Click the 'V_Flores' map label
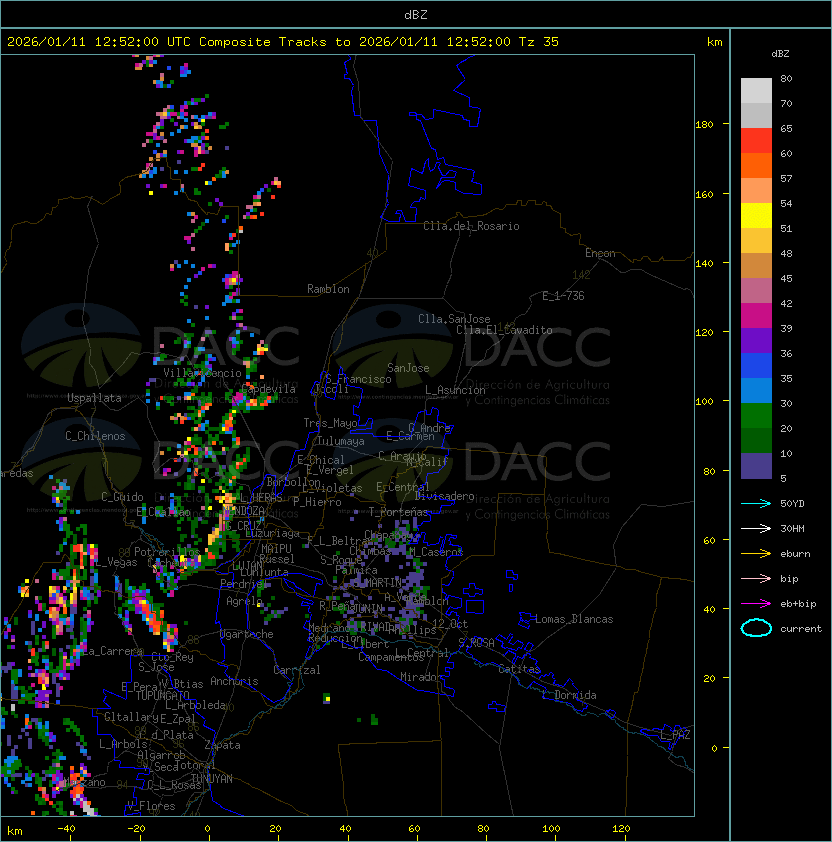 tap(151, 806)
